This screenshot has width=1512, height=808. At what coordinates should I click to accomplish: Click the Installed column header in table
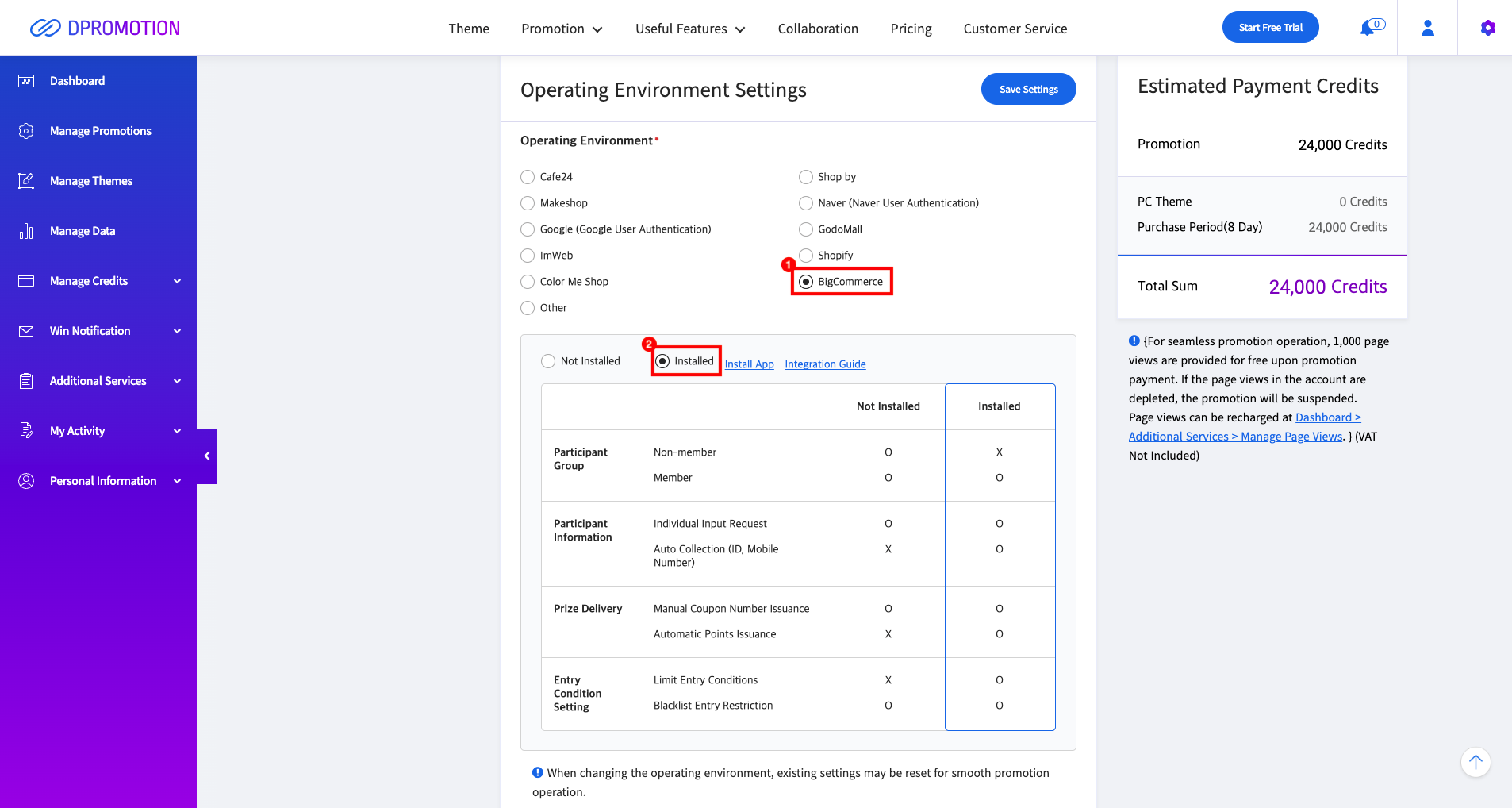click(999, 406)
